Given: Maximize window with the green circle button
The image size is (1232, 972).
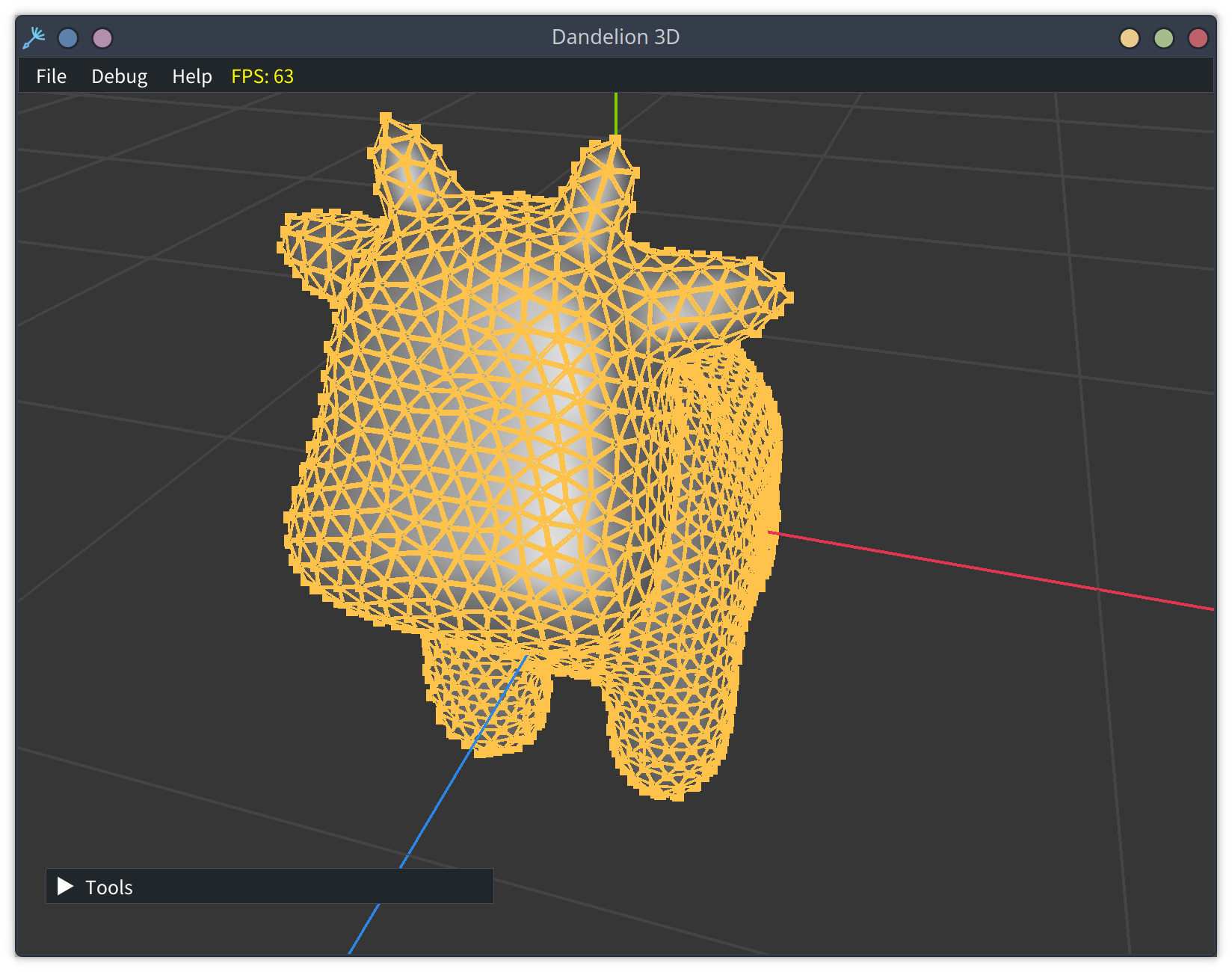Looking at the screenshot, I should pos(1163,38).
